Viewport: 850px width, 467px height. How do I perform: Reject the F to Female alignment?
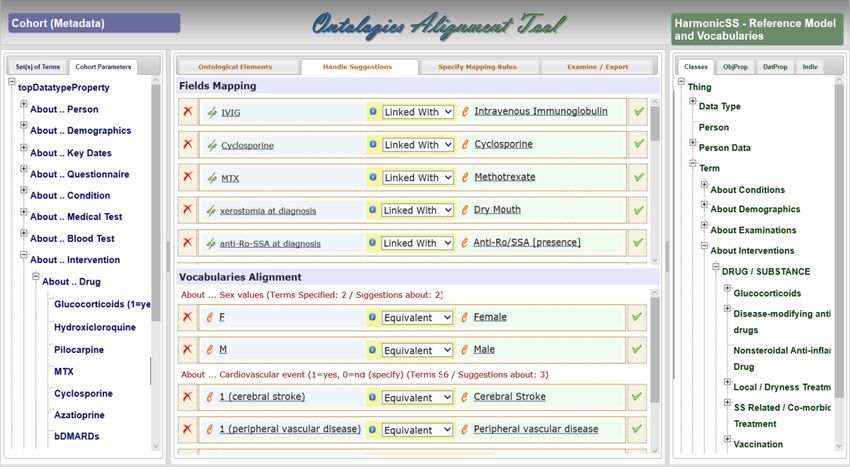click(x=188, y=317)
